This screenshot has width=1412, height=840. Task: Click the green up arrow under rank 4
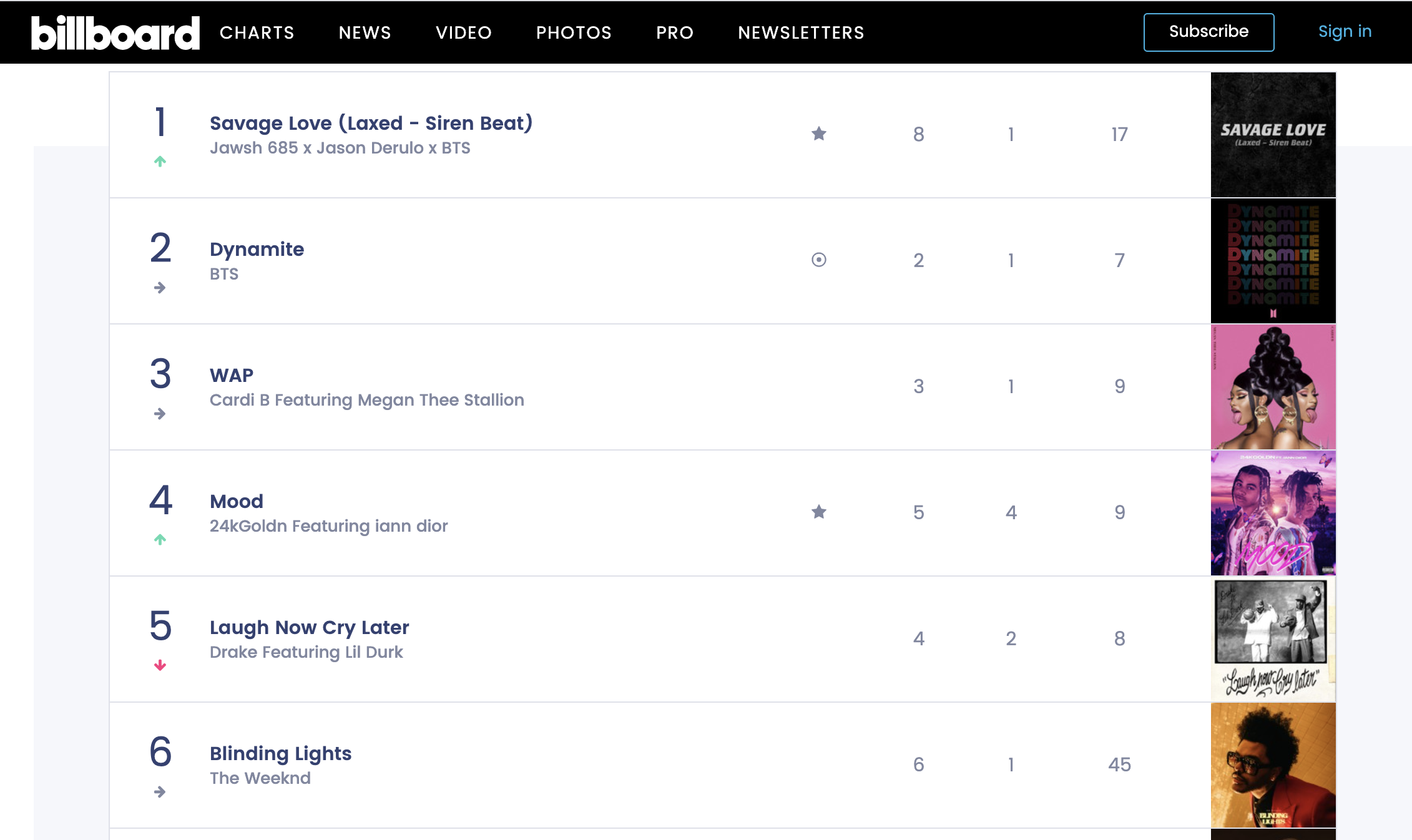click(x=160, y=539)
